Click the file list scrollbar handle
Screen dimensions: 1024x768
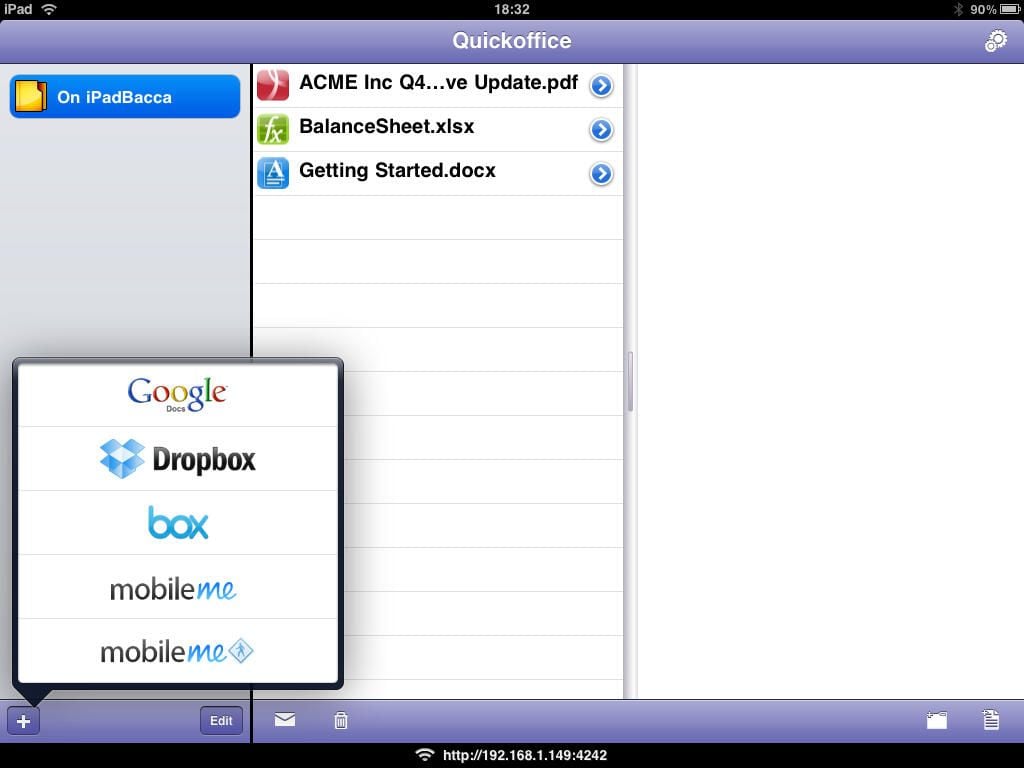630,381
